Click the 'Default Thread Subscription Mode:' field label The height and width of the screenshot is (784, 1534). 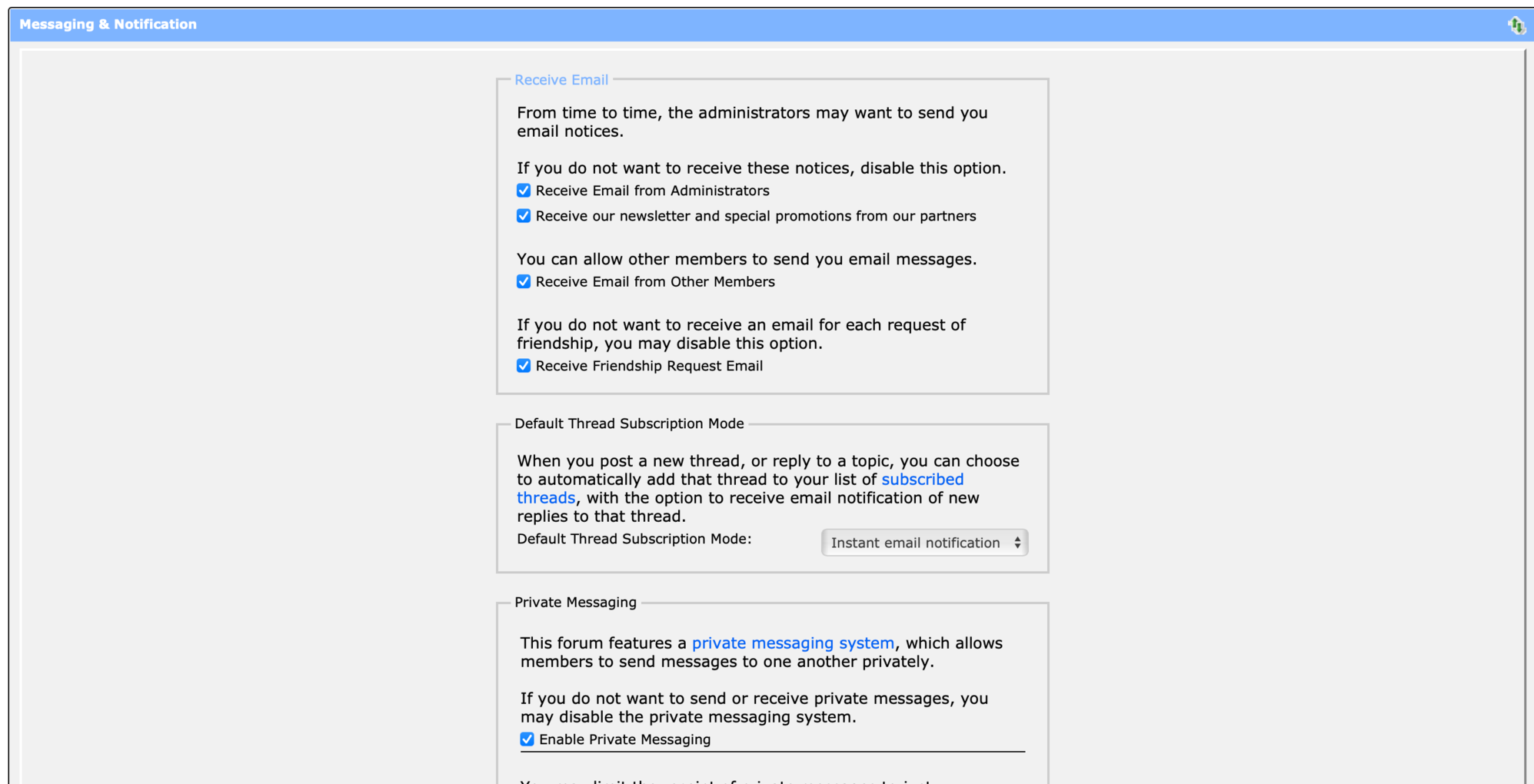pos(634,539)
